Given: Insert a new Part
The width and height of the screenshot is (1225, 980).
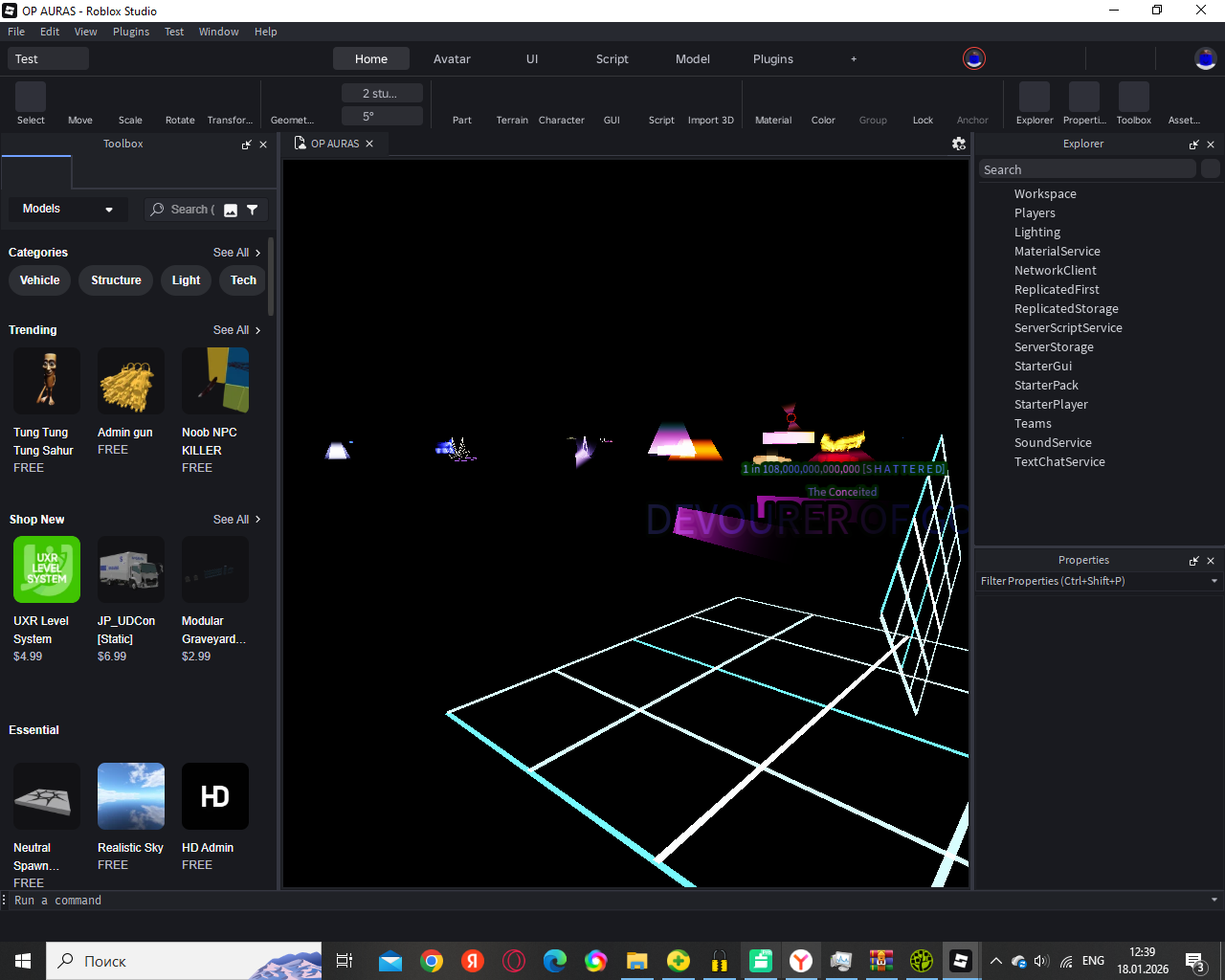Looking at the screenshot, I should click(462, 103).
